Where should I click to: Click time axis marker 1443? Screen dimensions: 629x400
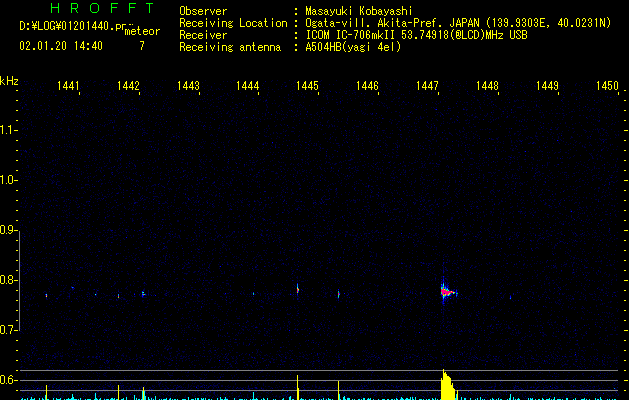point(188,86)
